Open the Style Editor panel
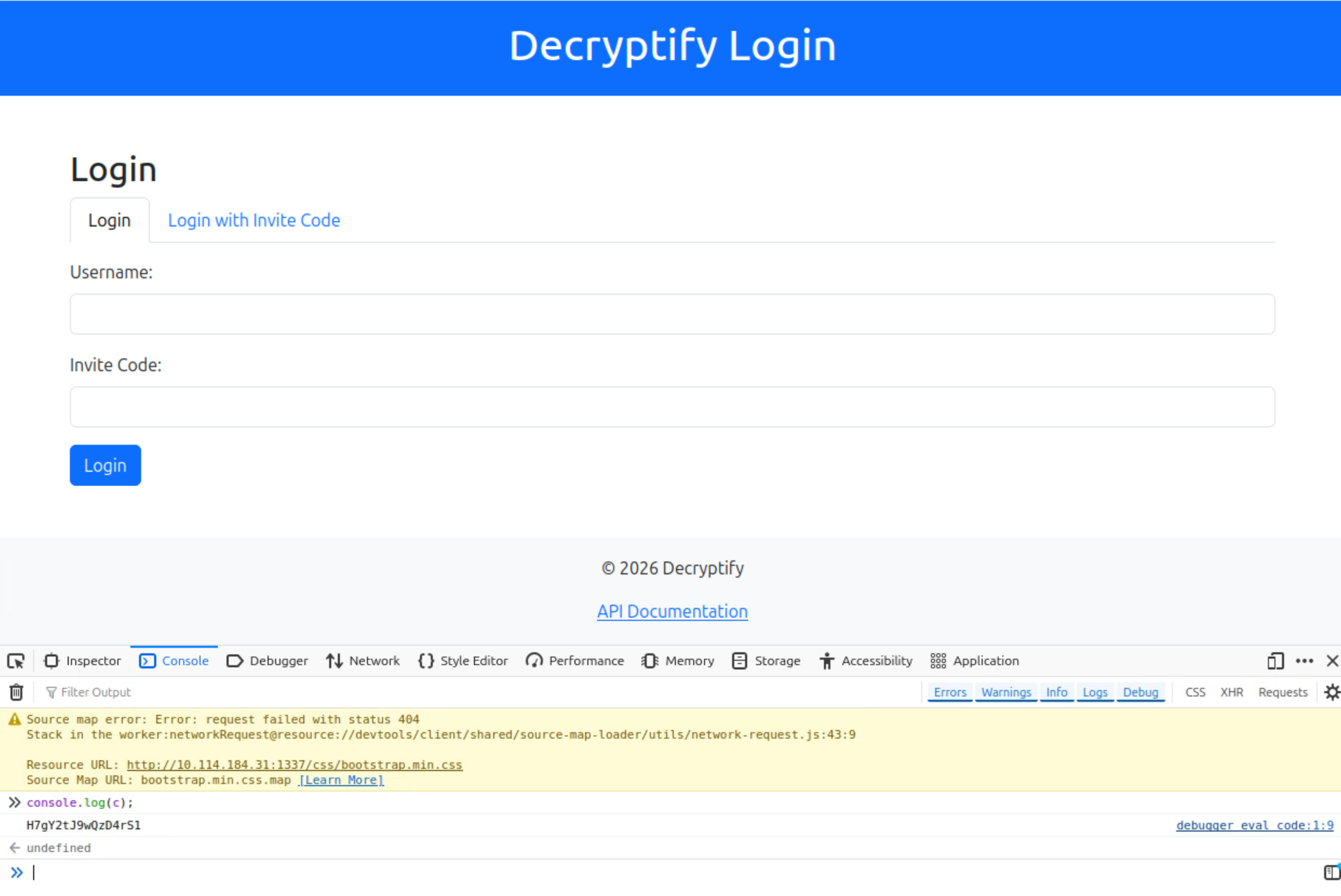 point(463,661)
